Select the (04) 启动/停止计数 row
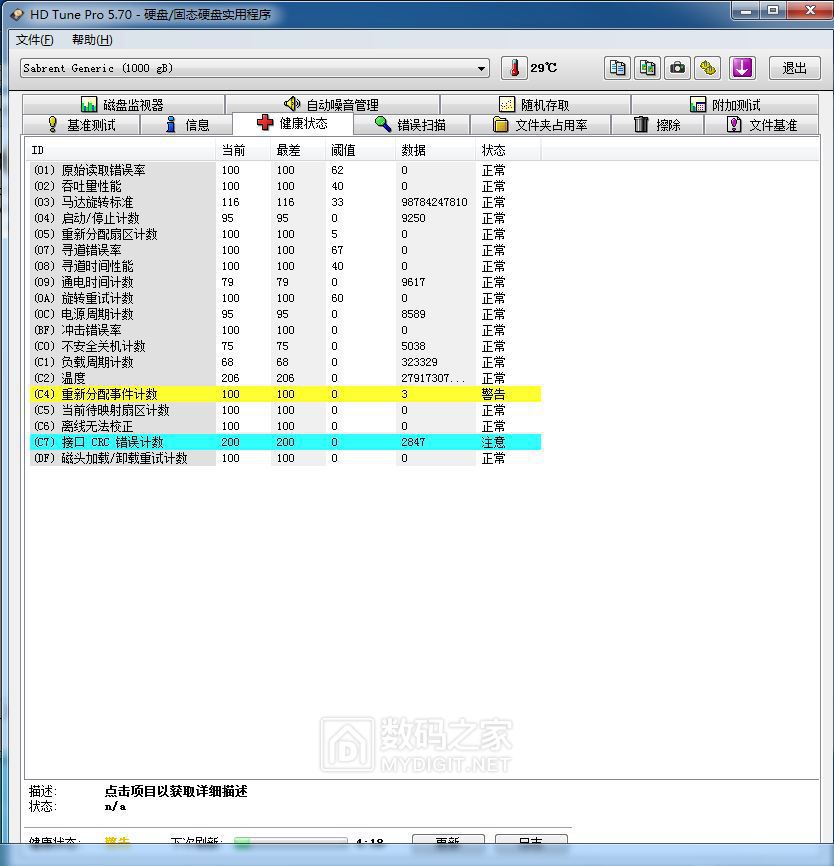 click(286, 218)
